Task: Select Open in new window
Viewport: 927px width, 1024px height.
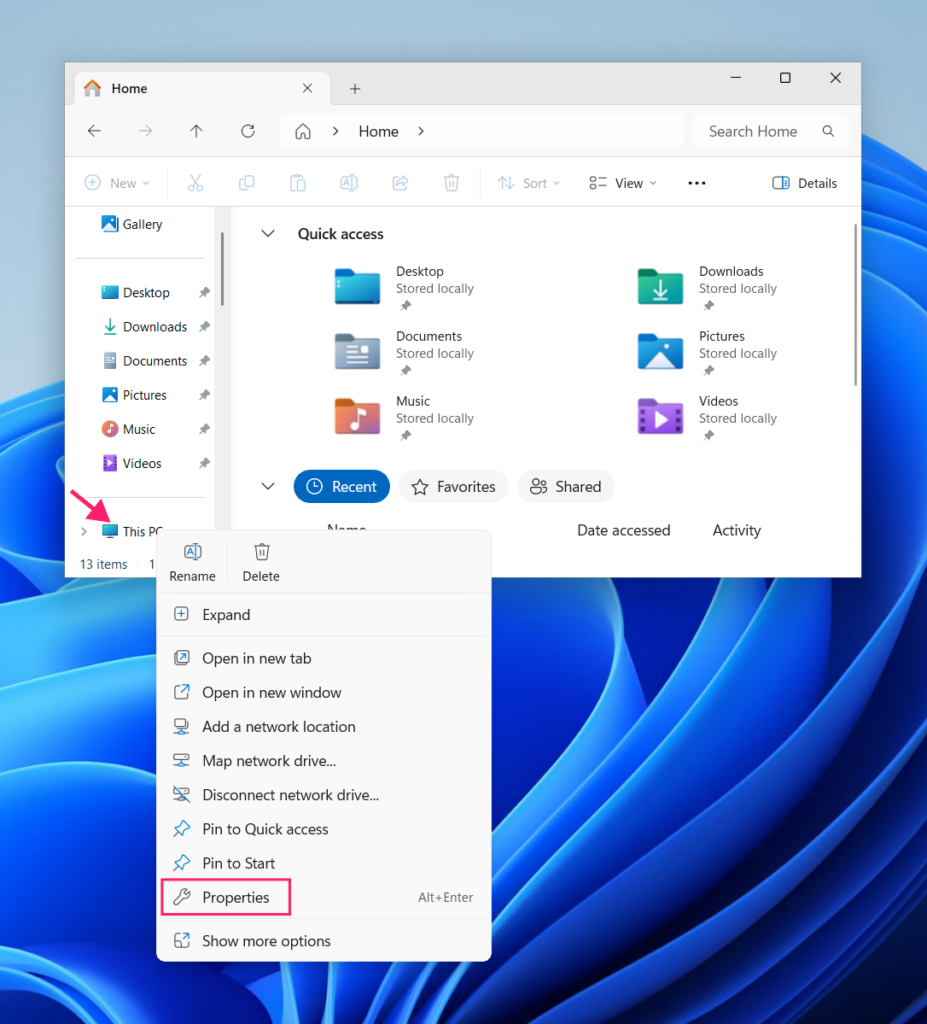Action: [x=324, y=692]
